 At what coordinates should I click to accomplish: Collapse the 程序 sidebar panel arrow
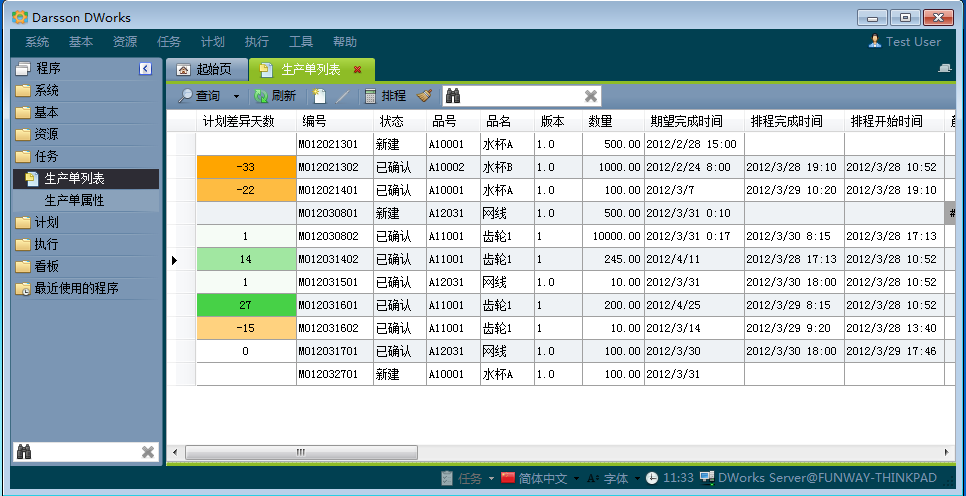(146, 69)
